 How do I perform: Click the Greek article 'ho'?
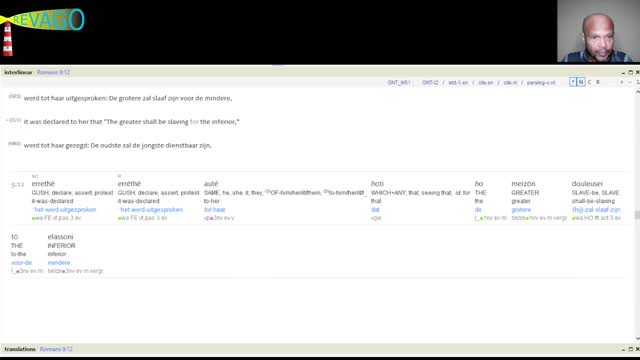tap(479, 184)
